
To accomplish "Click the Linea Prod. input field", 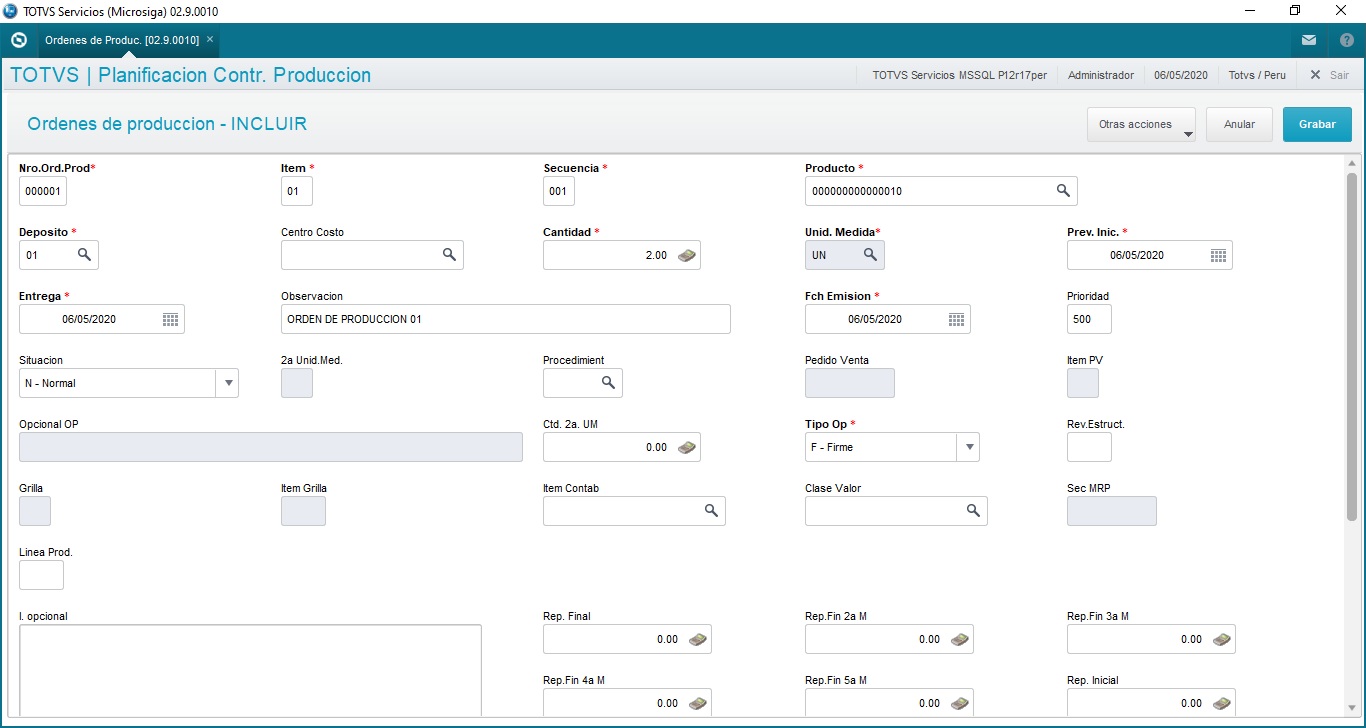I will coord(41,575).
